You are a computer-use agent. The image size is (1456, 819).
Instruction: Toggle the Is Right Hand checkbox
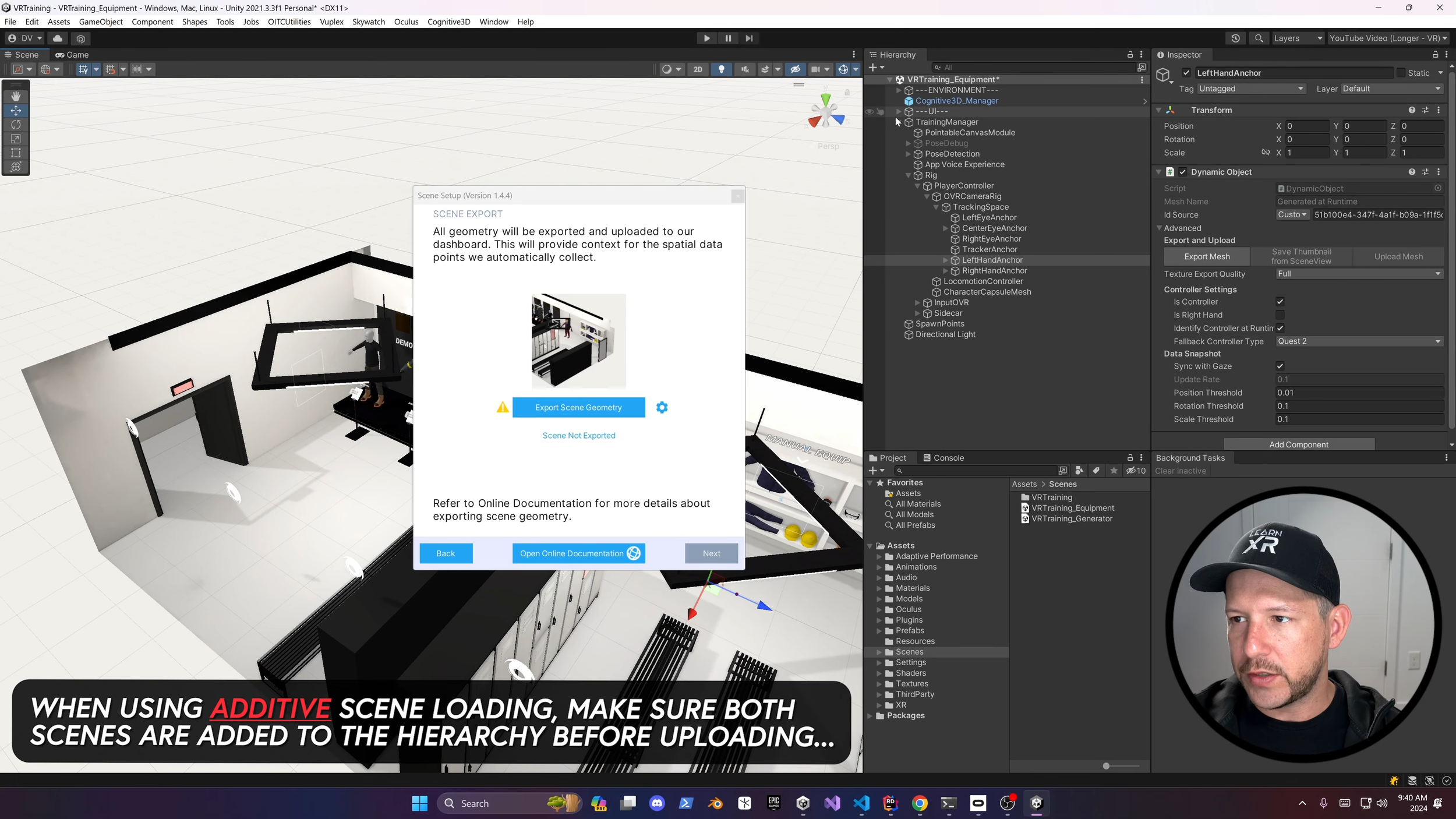point(1280,315)
